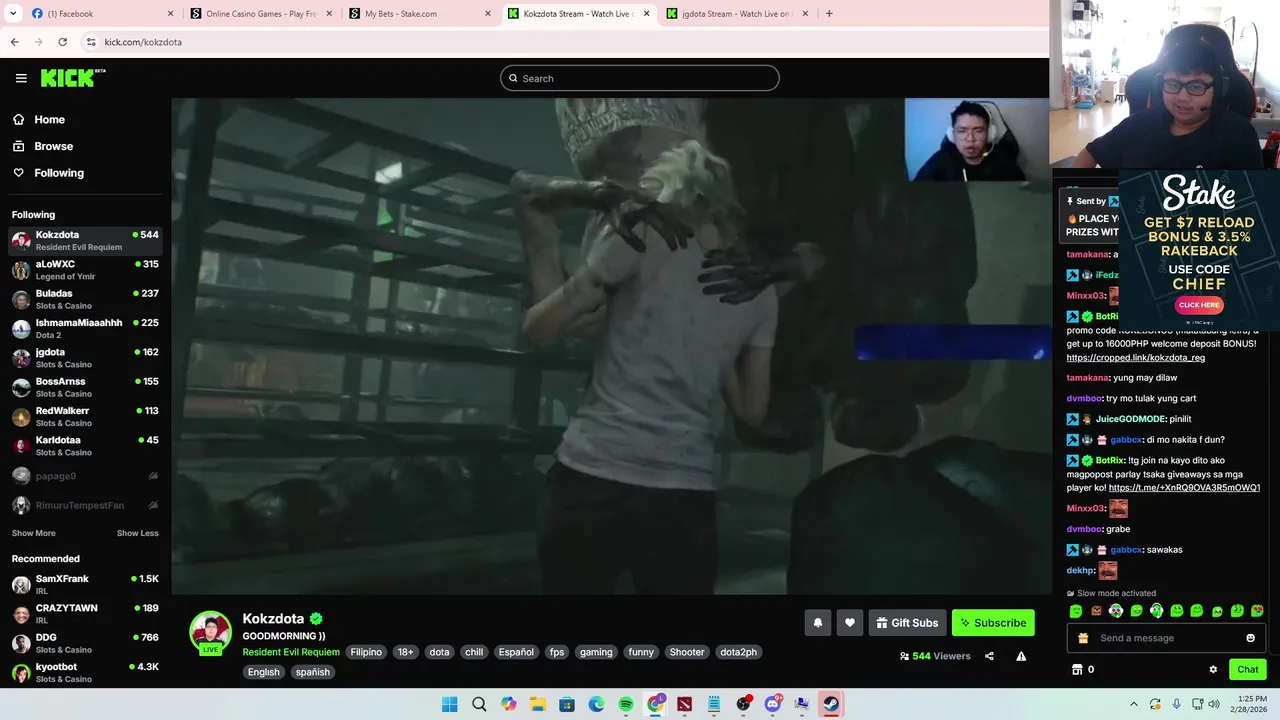Switch to My Bets - Stake.com tab

(420, 14)
